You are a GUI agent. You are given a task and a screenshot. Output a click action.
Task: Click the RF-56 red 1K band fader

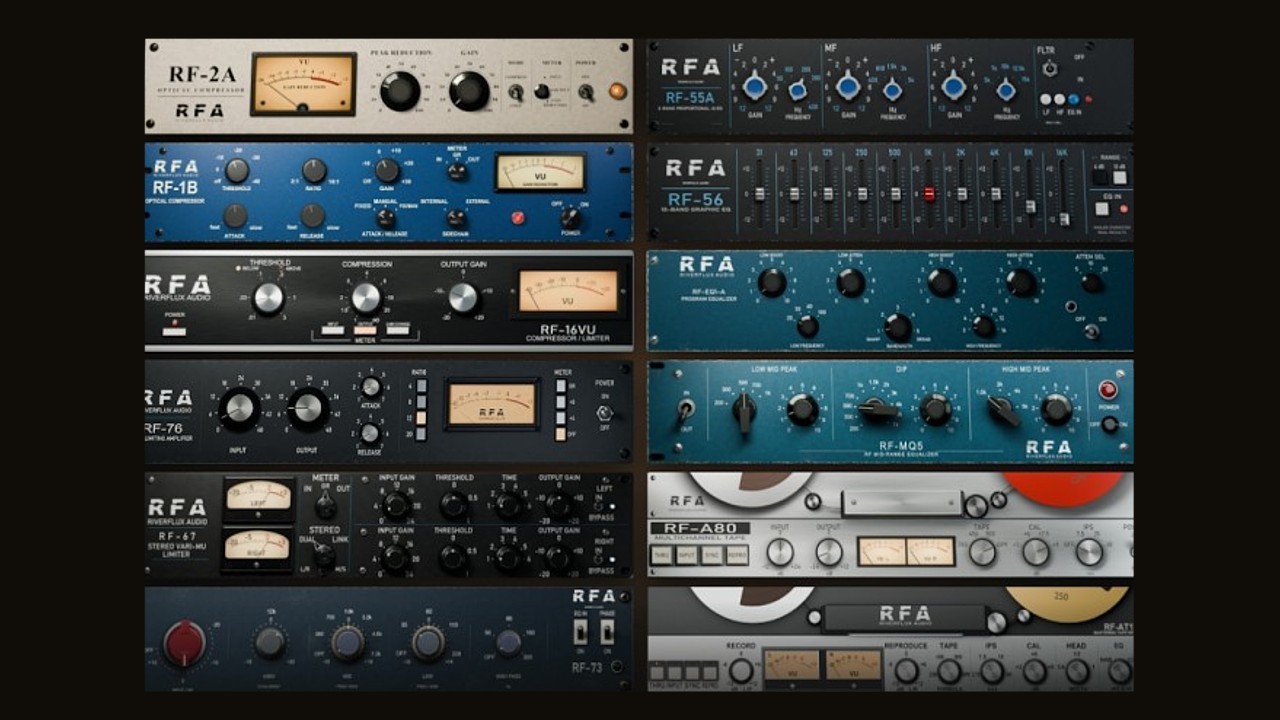[929, 194]
